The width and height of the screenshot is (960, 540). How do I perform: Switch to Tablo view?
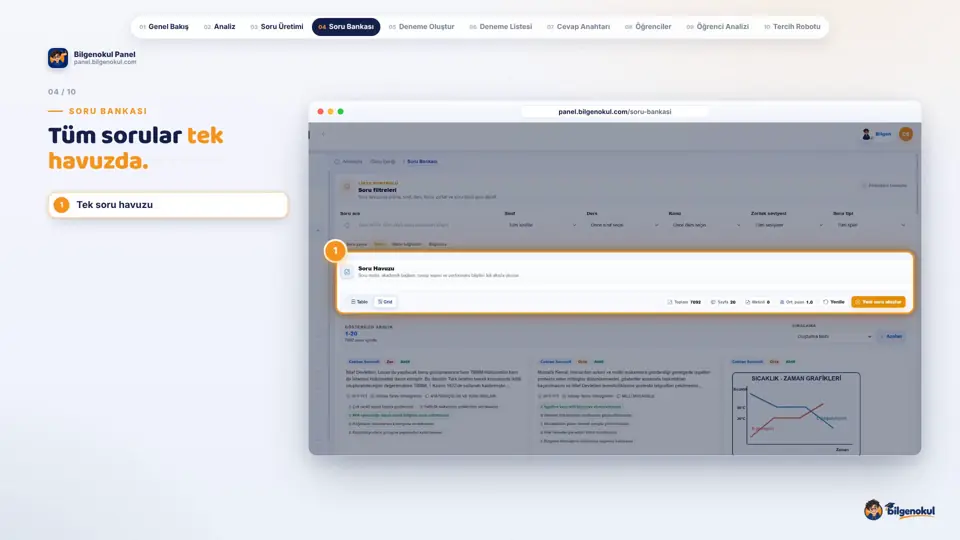[x=359, y=302]
